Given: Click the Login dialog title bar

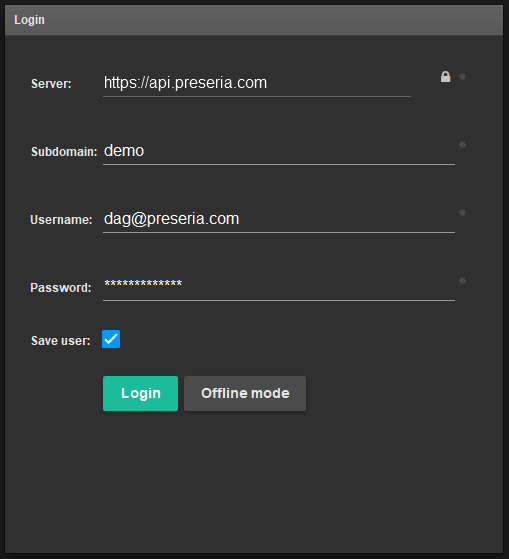Looking at the screenshot, I should tap(254, 20).
